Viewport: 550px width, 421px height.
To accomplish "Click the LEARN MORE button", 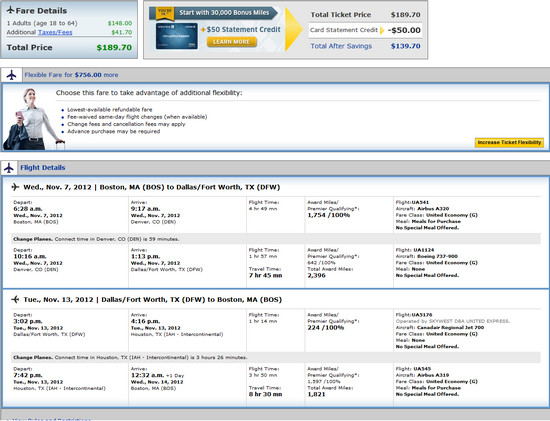I will pos(232,42).
